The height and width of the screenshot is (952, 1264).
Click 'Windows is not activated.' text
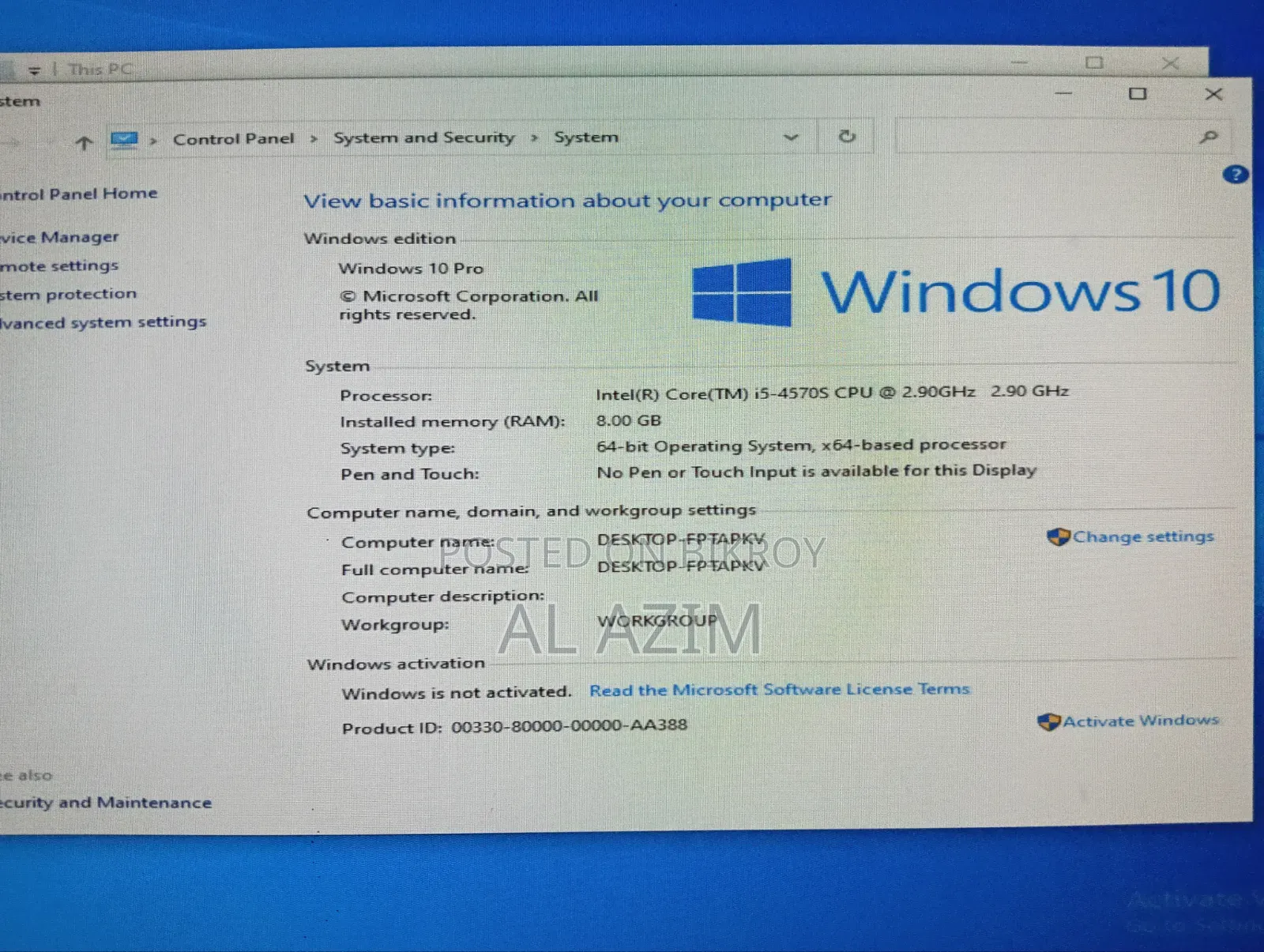click(457, 693)
